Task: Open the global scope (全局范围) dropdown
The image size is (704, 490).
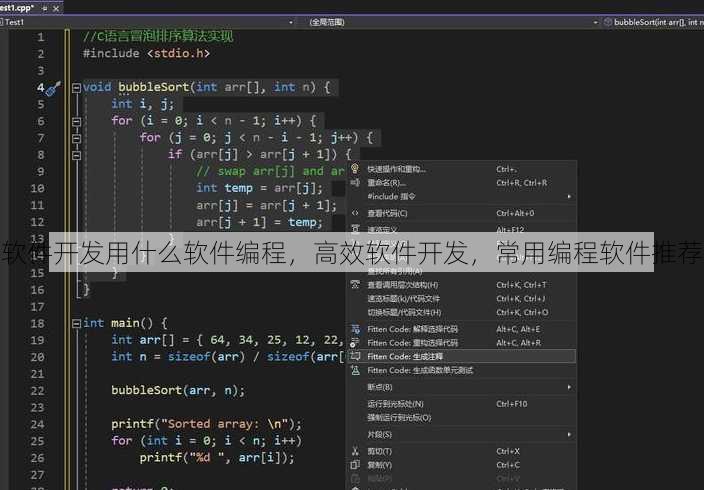Action: point(596,22)
